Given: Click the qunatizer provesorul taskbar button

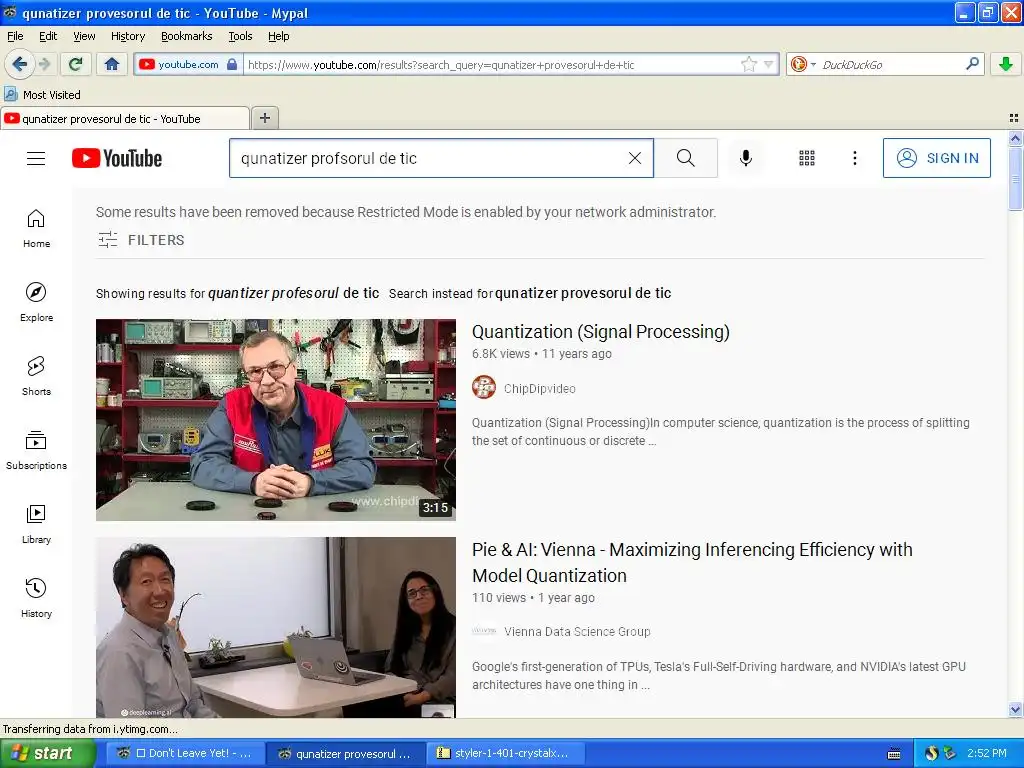Looking at the screenshot, I should coord(345,753).
